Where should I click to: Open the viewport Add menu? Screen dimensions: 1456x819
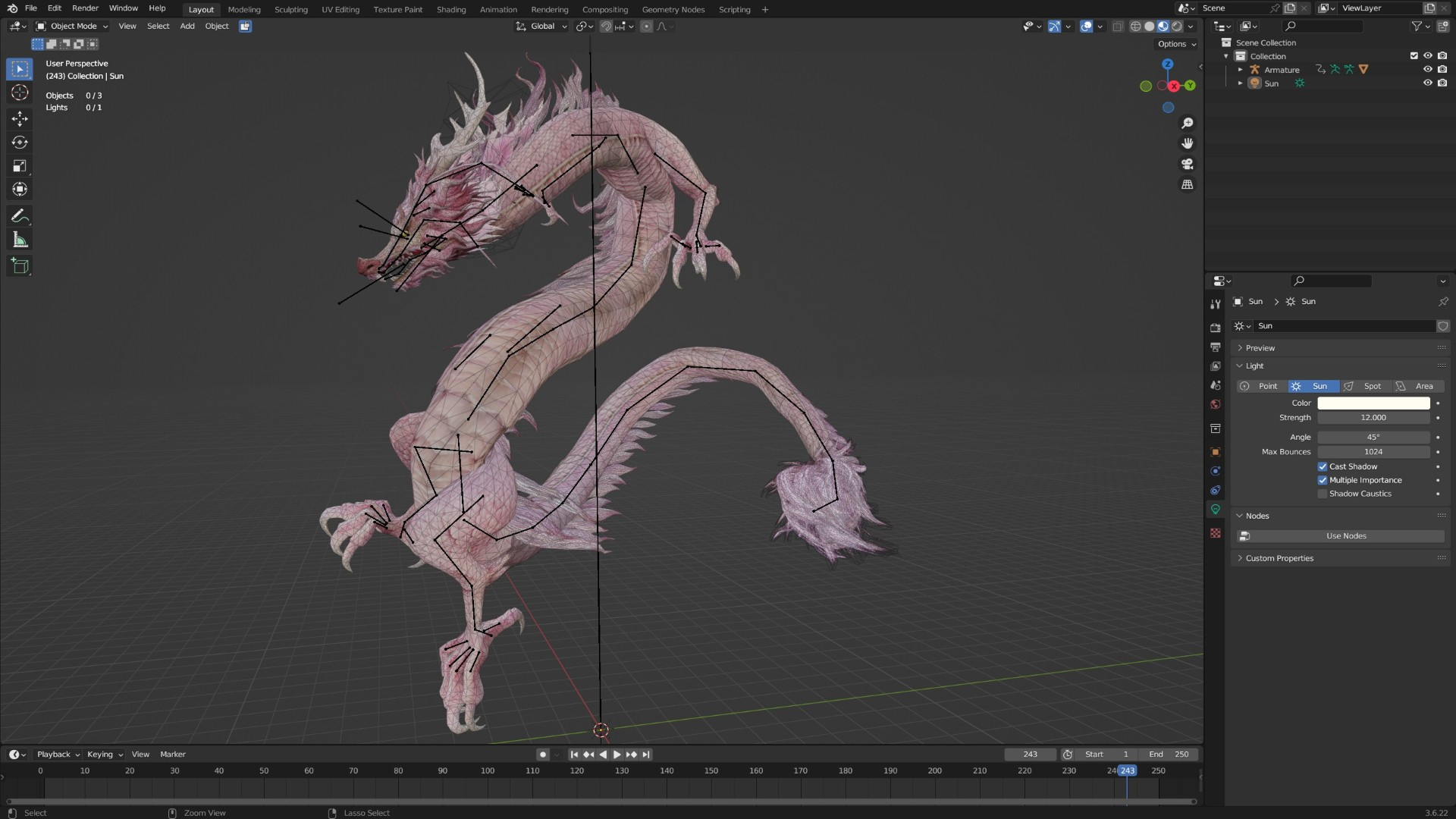click(x=187, y=26)
